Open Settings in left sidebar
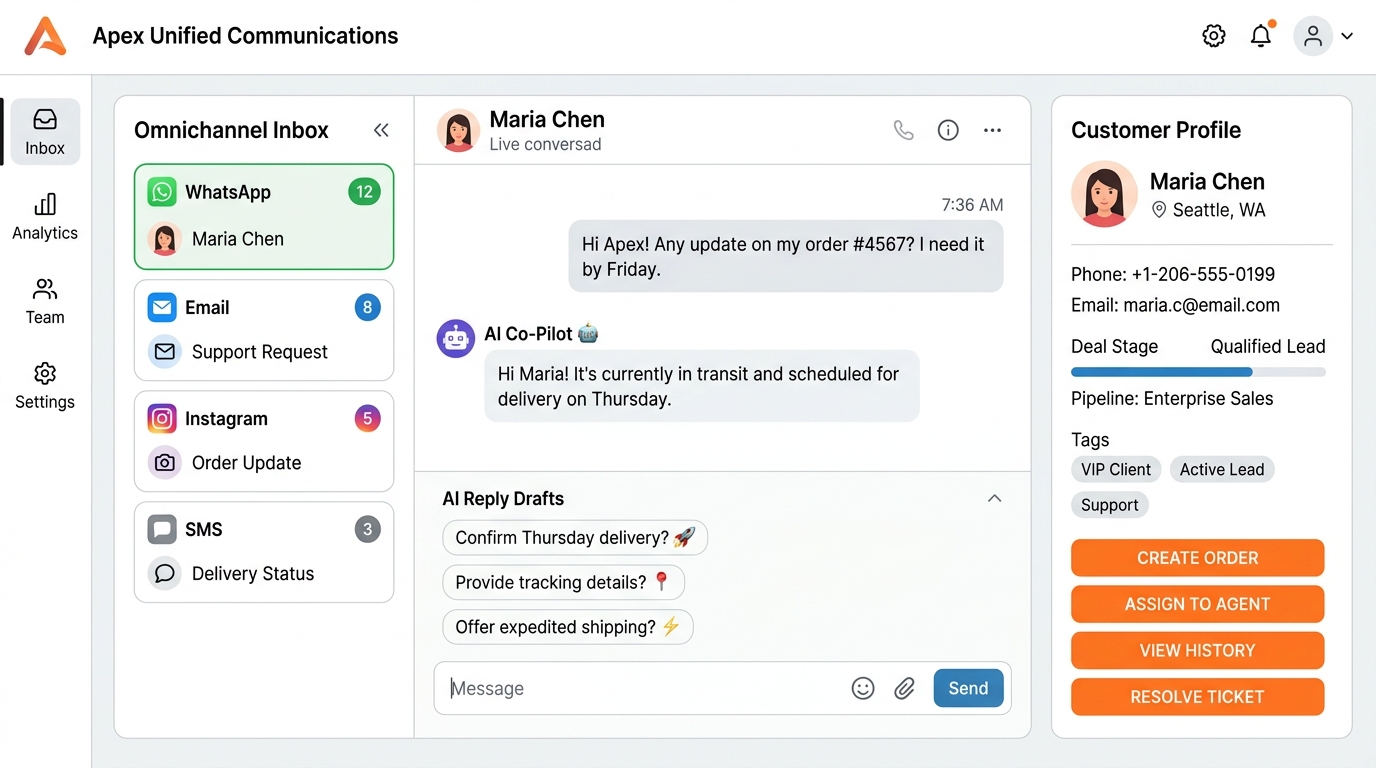The image size is (1376, 768). click(x=45, y=386)
